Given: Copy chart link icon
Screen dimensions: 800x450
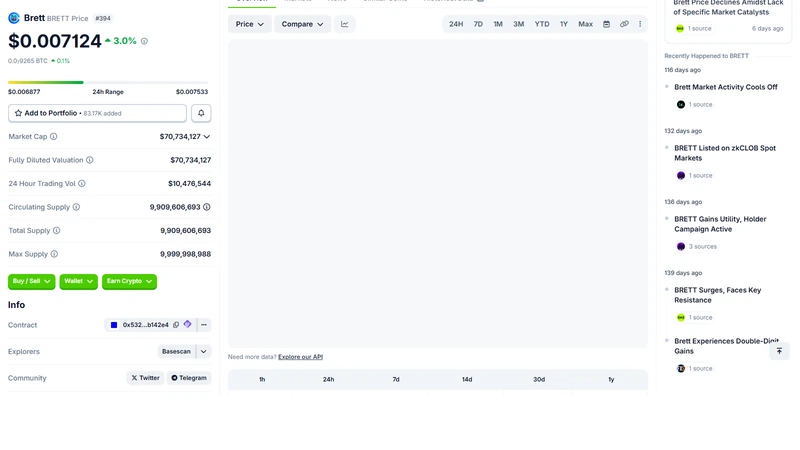Looking at the screenshot, I should (624, 24).
